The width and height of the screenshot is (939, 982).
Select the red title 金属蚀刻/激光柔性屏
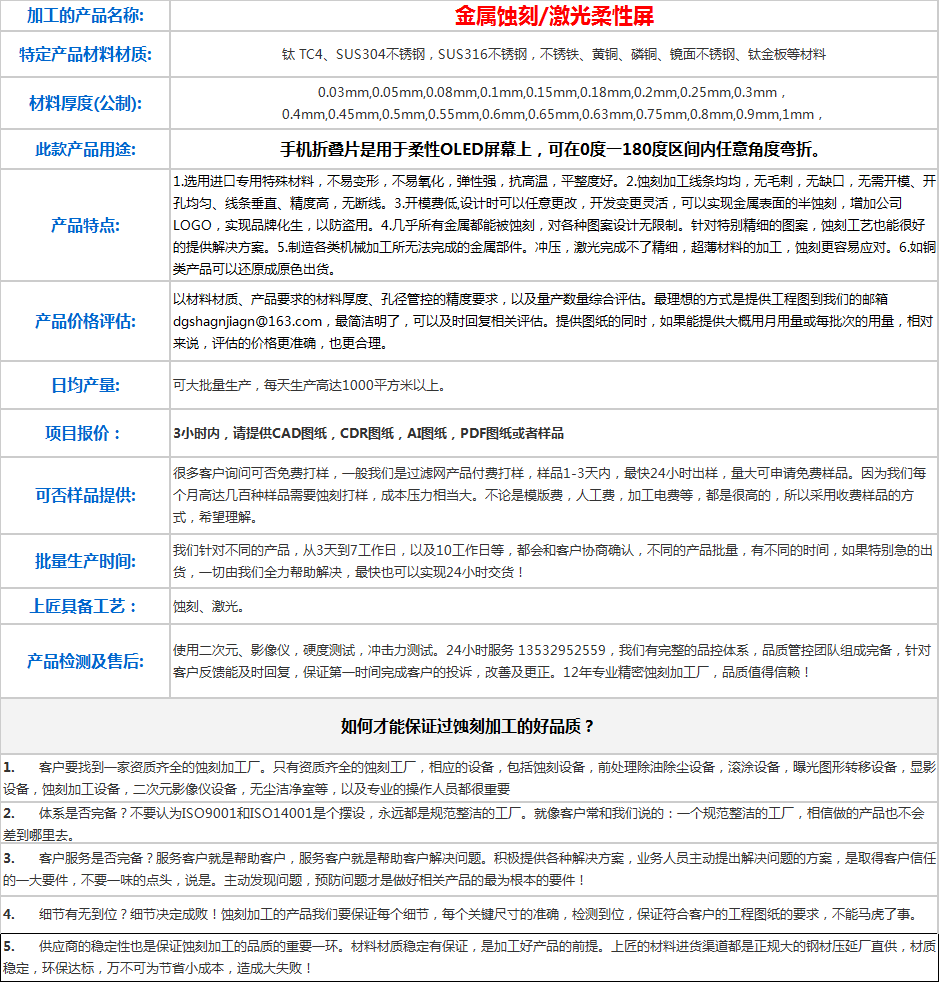tap(554, 16)
